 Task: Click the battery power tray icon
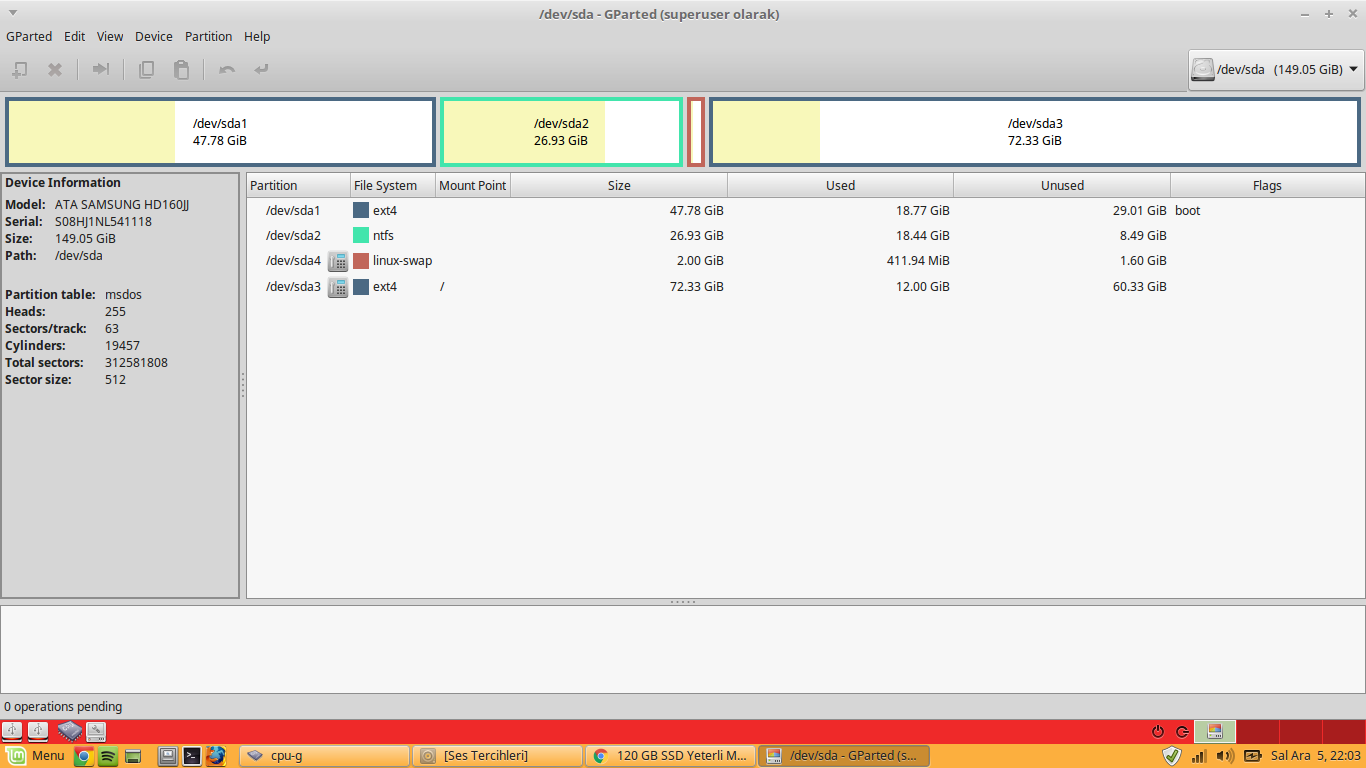[x=1252, y=756]
